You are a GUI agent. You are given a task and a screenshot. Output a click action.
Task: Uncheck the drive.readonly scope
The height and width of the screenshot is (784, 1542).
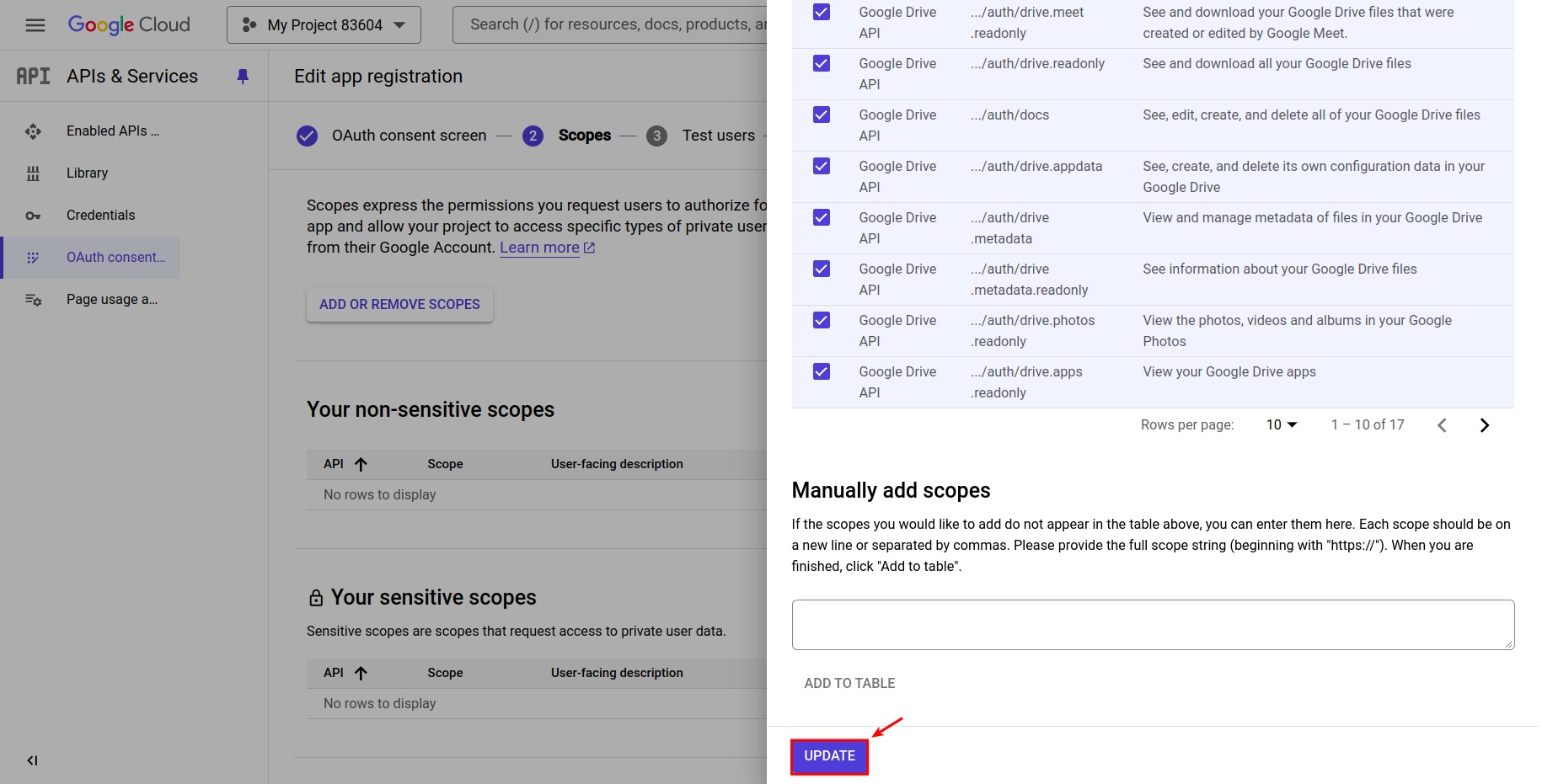pos(821,63)
